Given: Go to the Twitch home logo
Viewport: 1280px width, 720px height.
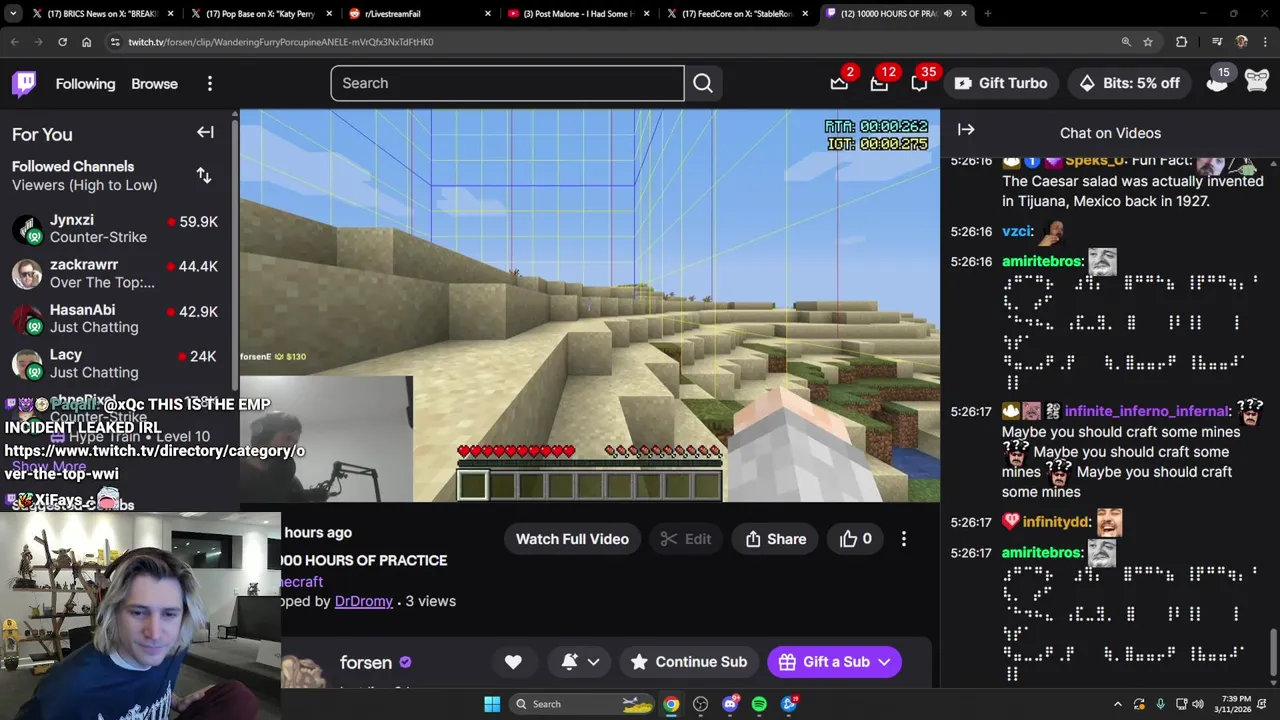Looking at the screenshot, I should click(x=24, y=84).
